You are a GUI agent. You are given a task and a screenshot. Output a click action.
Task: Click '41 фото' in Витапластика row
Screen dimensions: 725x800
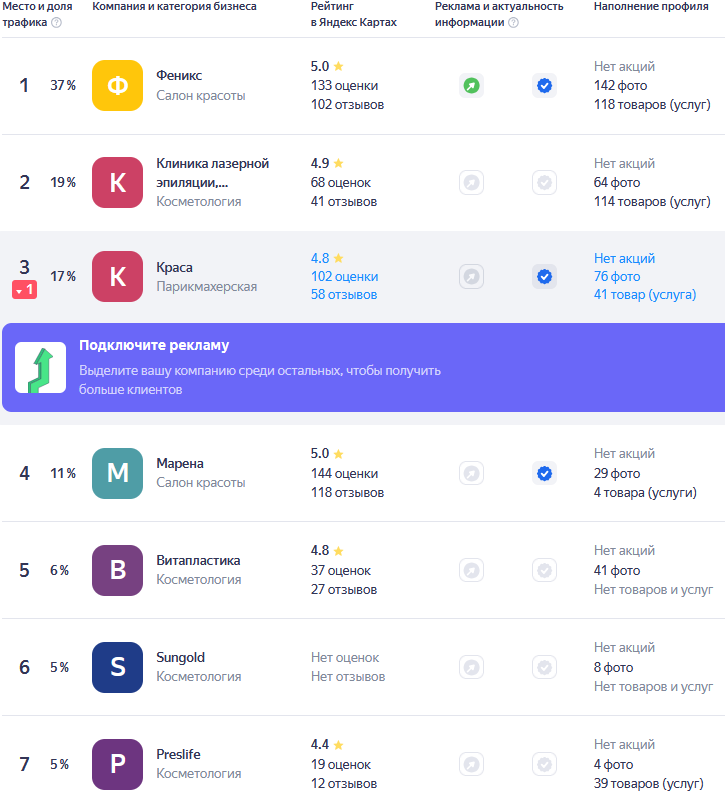617,570
